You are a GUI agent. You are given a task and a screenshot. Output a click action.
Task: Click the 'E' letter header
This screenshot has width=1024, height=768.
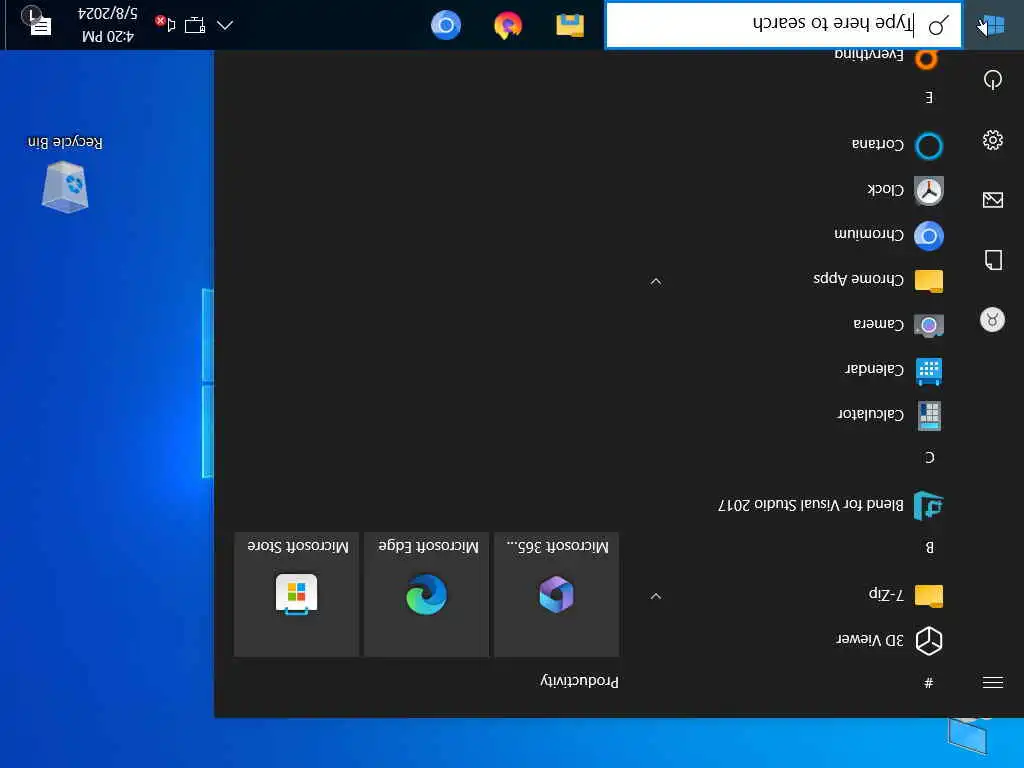click(x=929, y=97)
